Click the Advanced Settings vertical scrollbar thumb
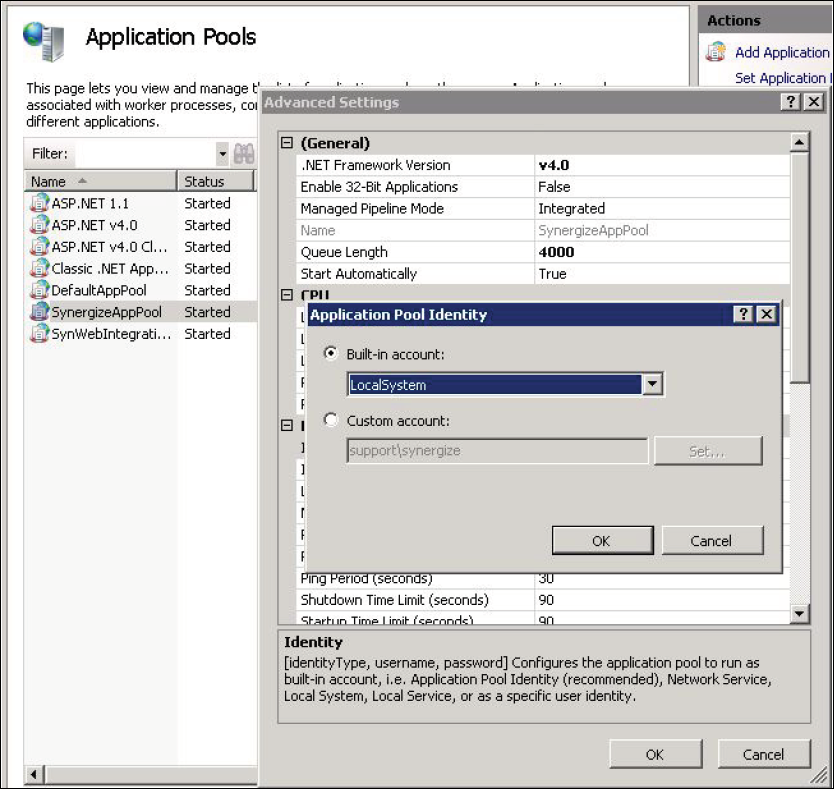Viewport: 834px width, 789px height. [799, 267]
